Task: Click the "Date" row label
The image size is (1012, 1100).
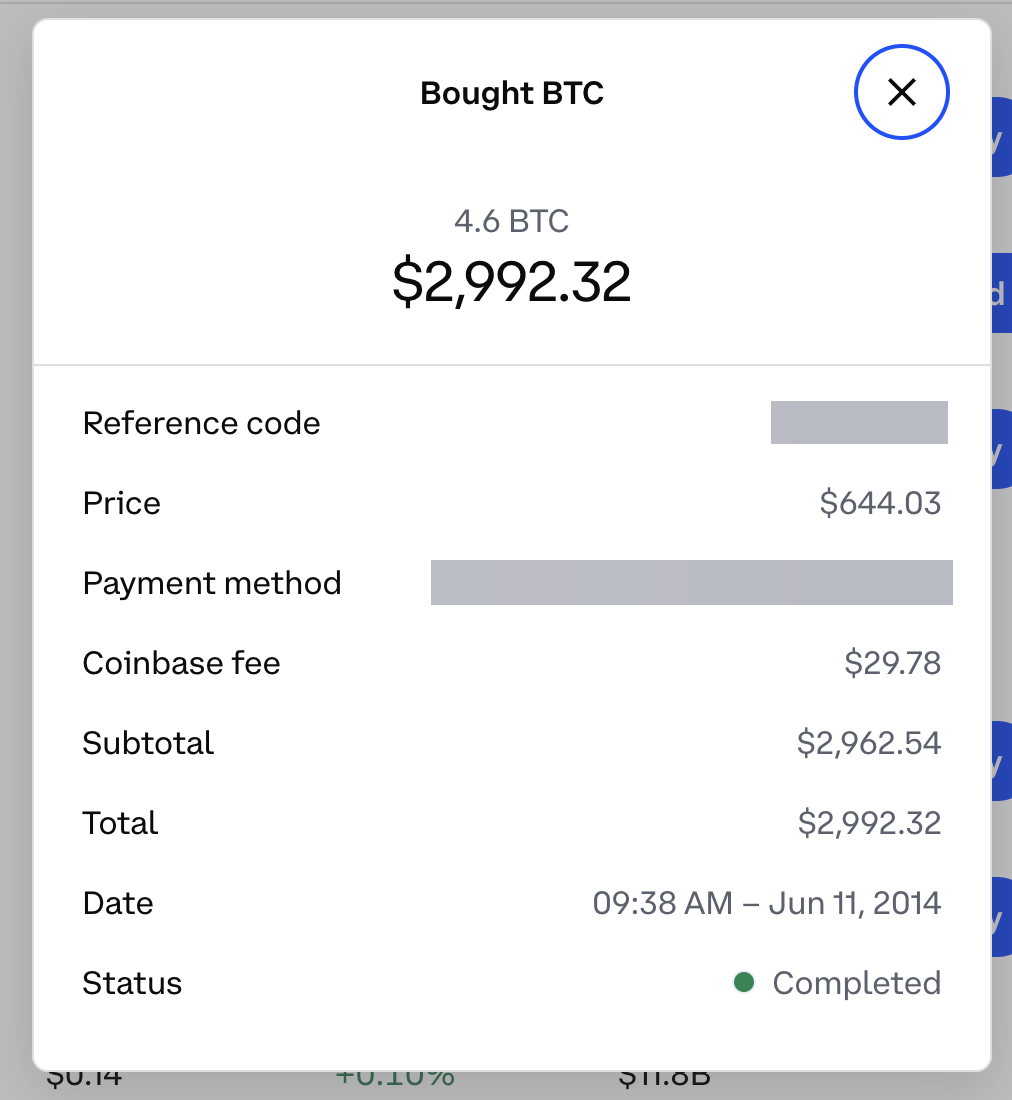Action: tap(118, 903)
